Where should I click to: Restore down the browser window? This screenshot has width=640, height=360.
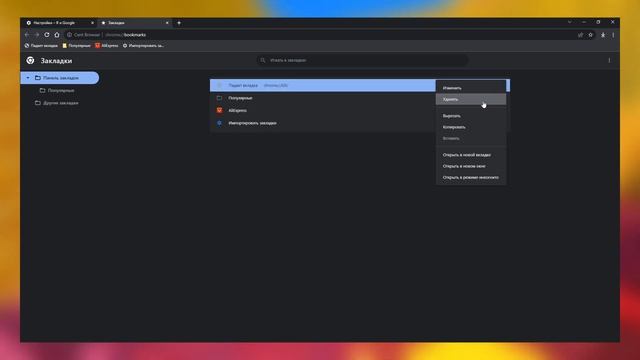[598, 22]
